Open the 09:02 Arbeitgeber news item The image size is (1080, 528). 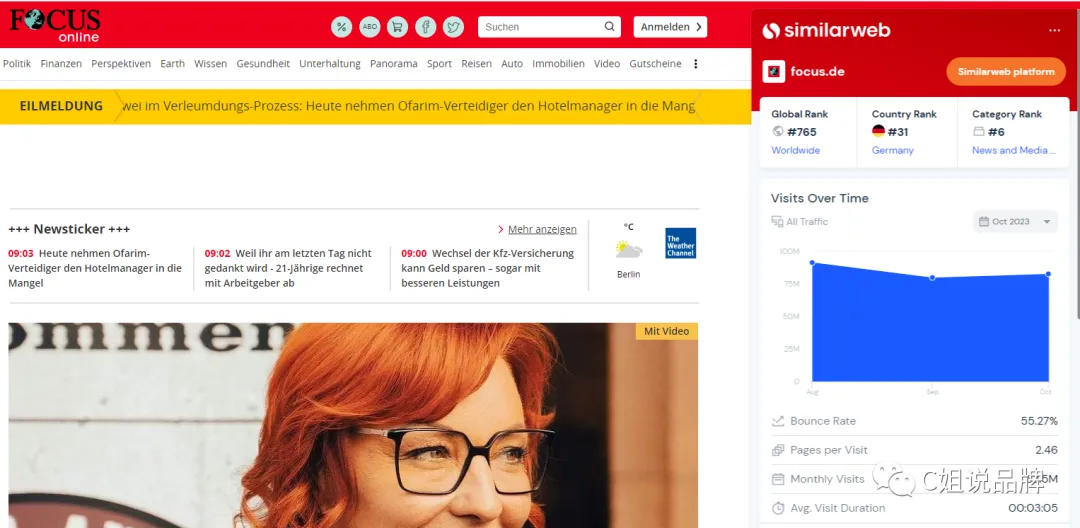288,268
